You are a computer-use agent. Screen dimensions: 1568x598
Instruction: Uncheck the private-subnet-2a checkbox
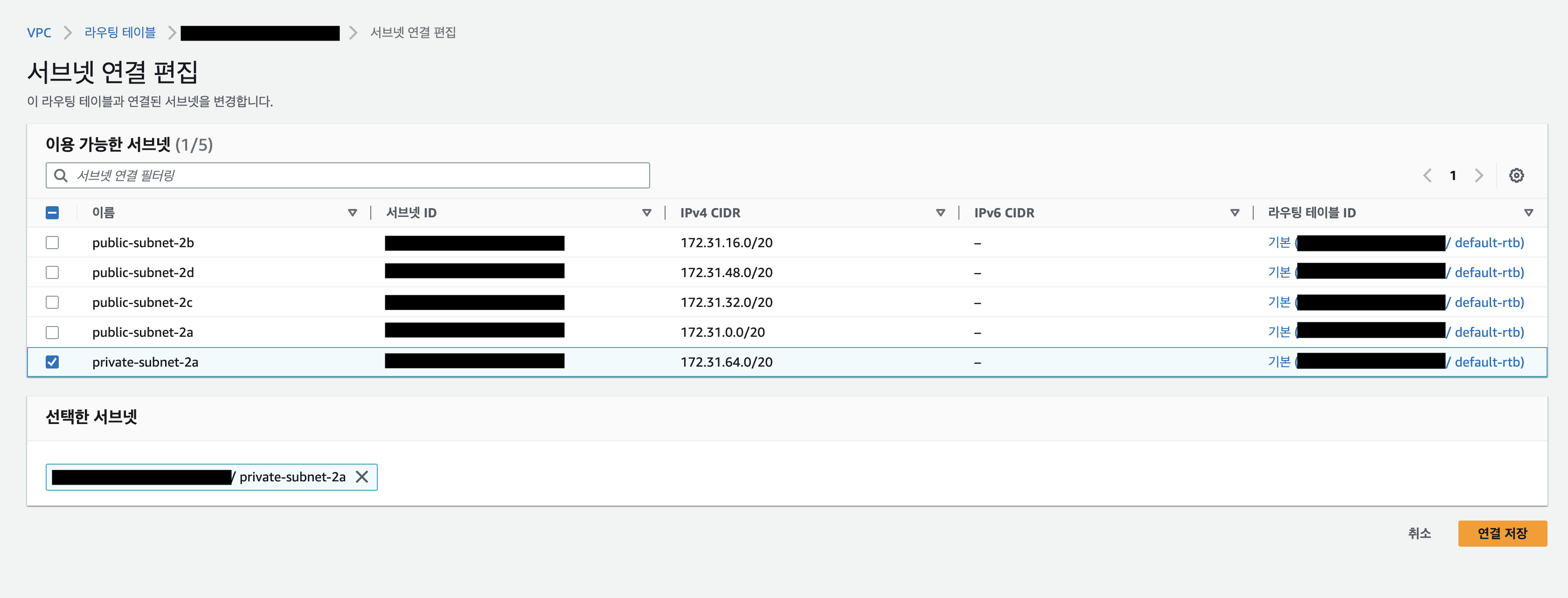(52, 362)
